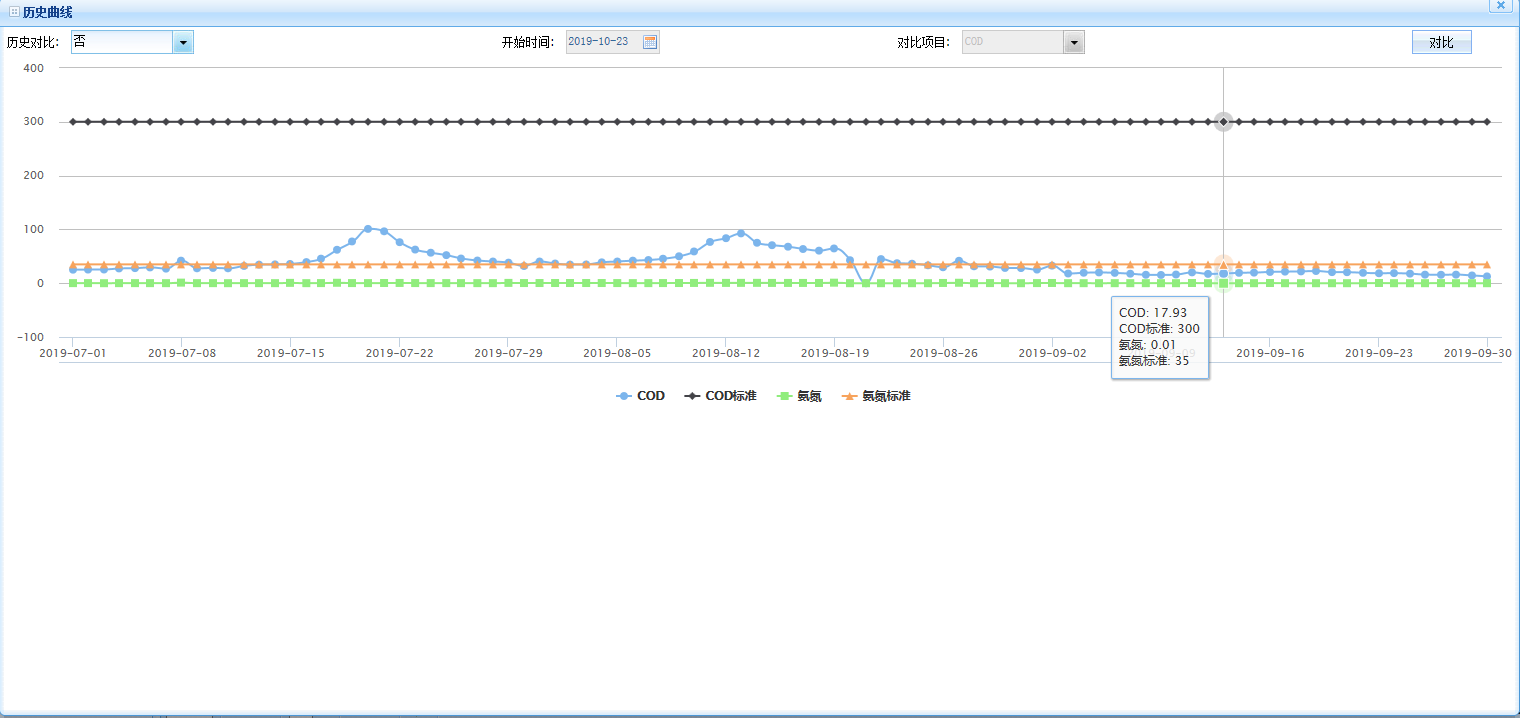Toggle the 氨氮标准 legend entry
Viewport: 1520px width, 718px height.
tap(876, 396)
